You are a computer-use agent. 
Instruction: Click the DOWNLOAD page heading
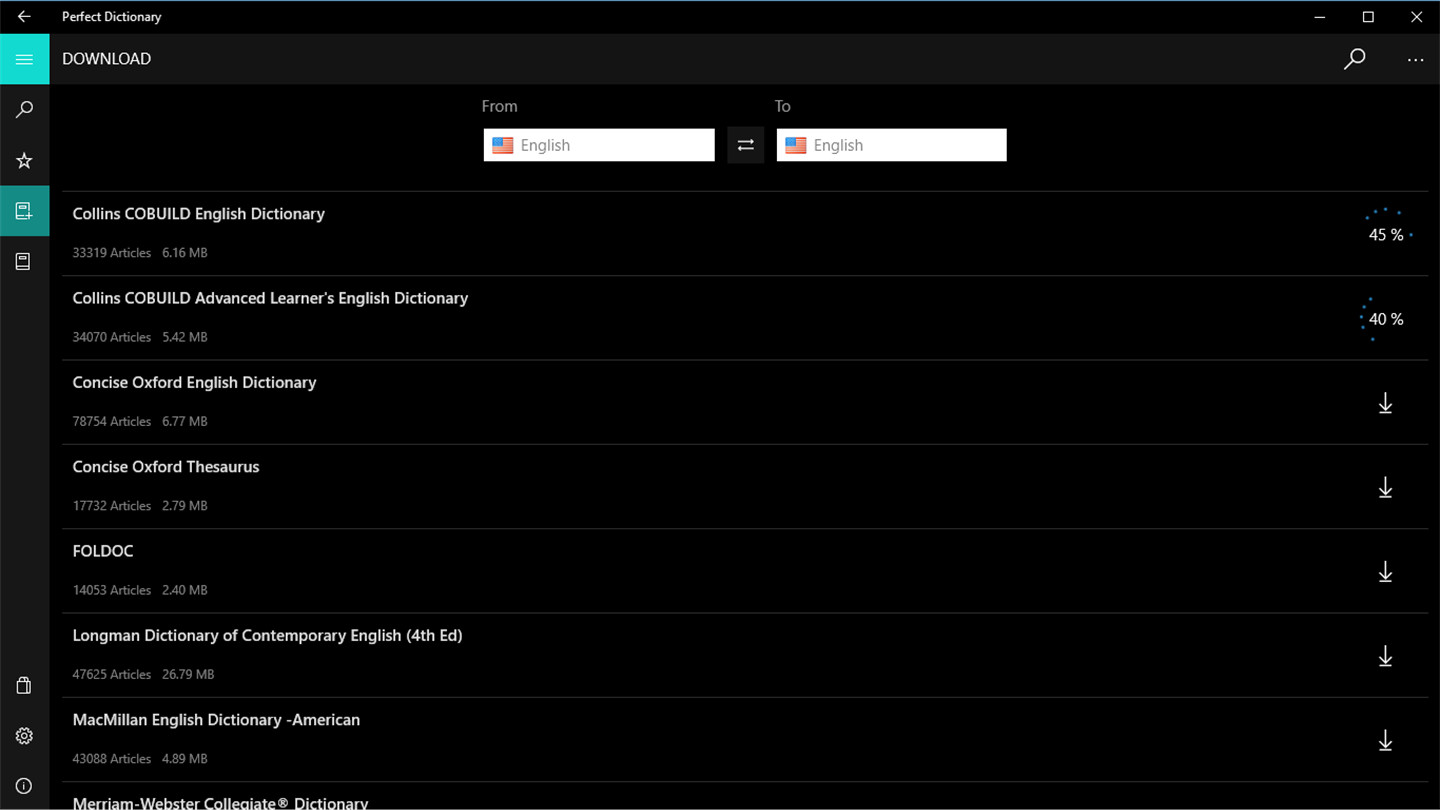point(107,59)
